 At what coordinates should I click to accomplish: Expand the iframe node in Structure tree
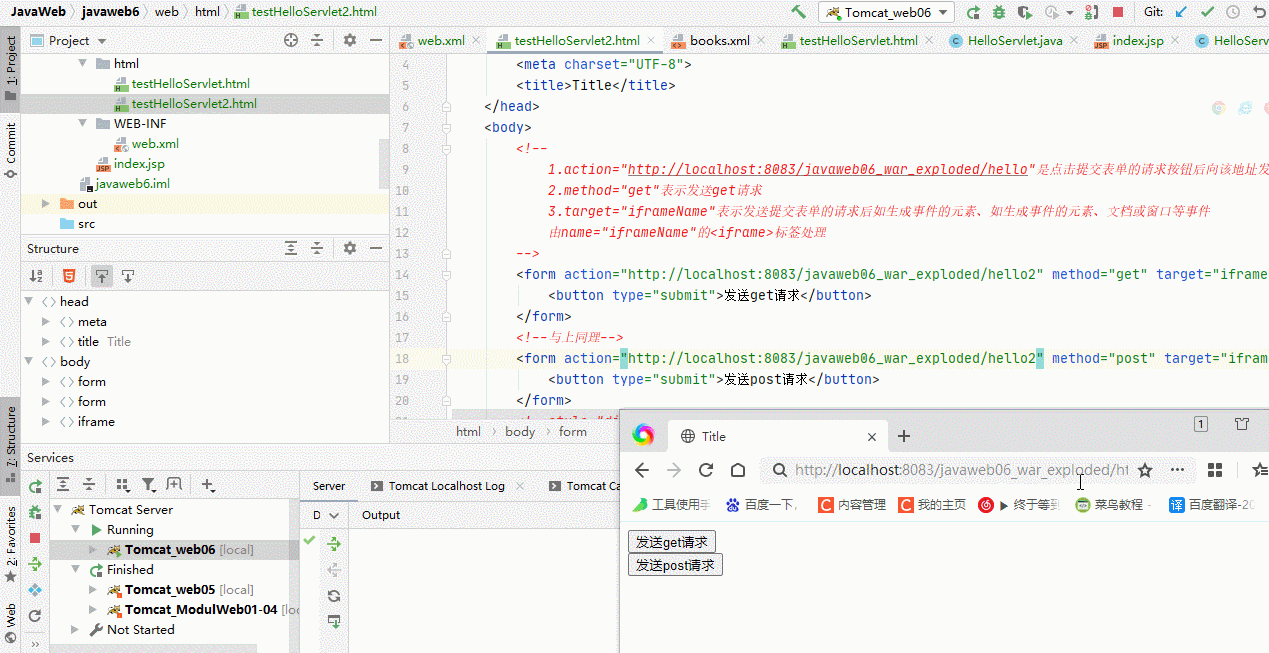45,421
